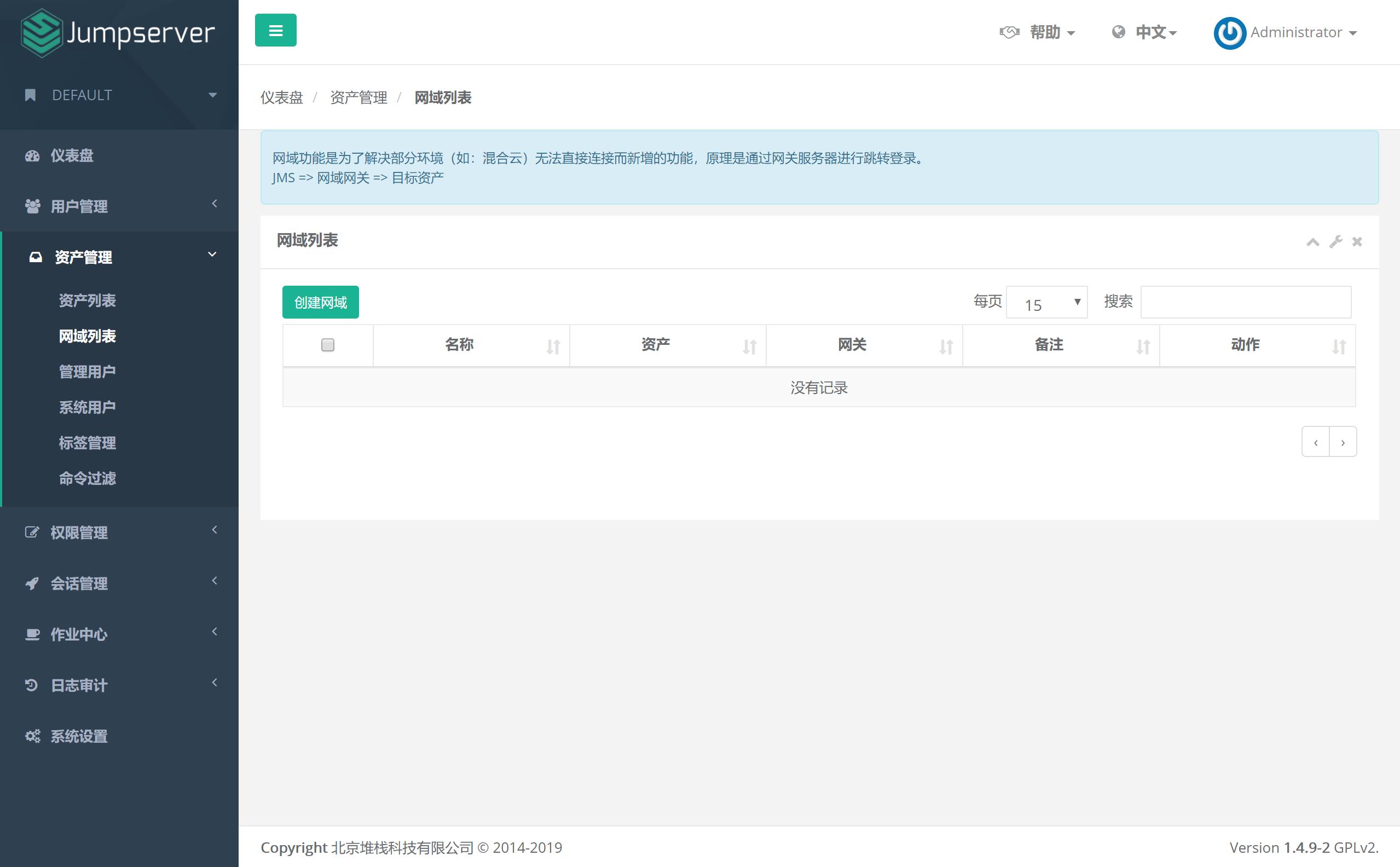
Task: Click the 仪表盘 breadcrumb link
Action: (x=281, y=97)
